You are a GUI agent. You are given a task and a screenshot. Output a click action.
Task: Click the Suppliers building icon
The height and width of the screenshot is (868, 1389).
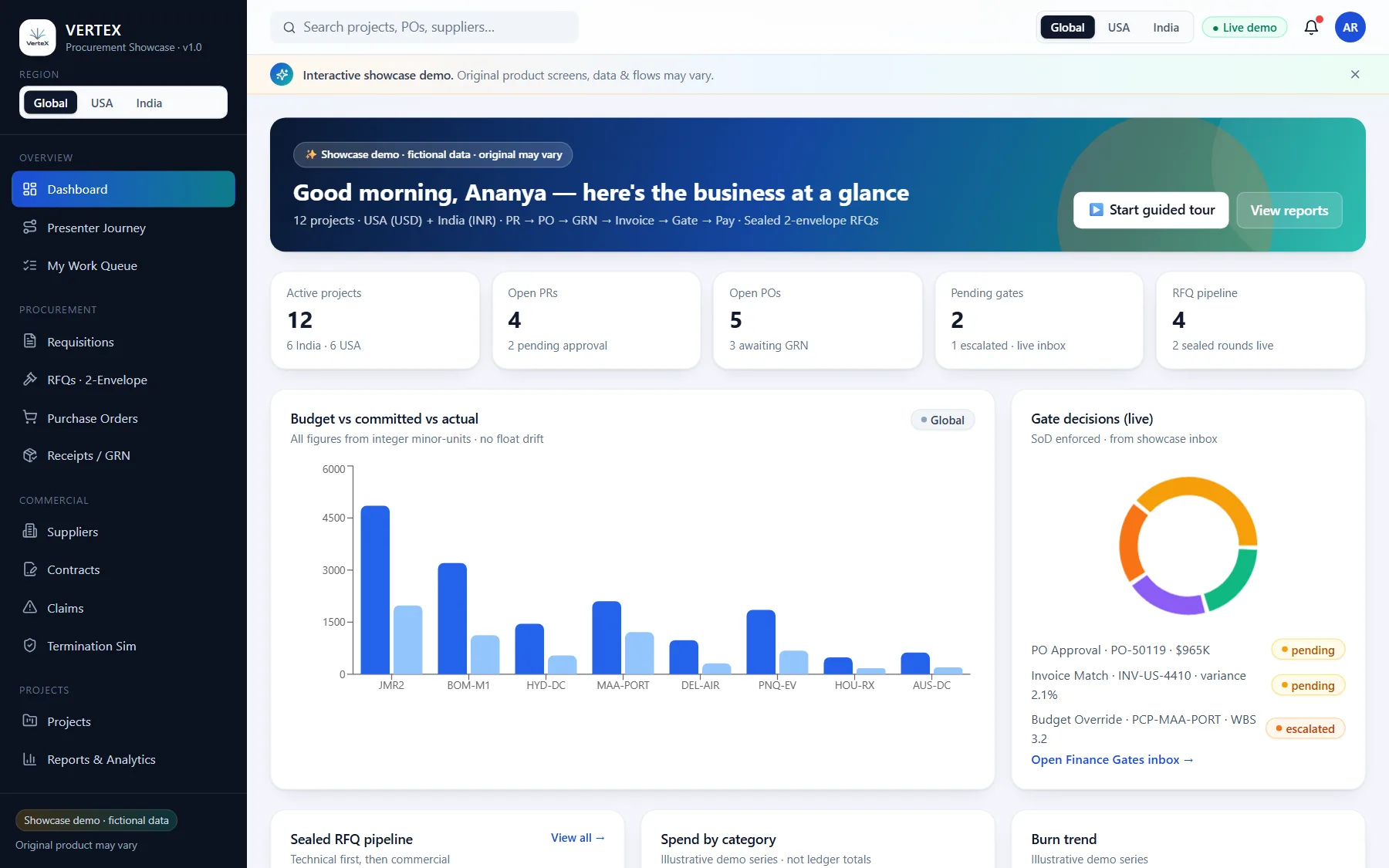coord(30,532)
